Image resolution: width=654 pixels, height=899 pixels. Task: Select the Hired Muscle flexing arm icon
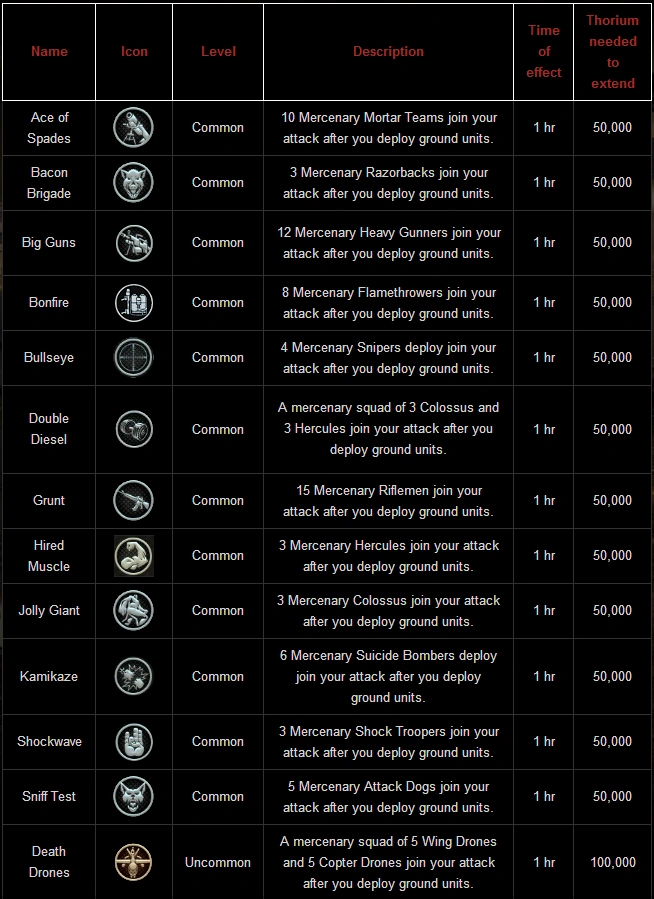[x=133, y=555]
